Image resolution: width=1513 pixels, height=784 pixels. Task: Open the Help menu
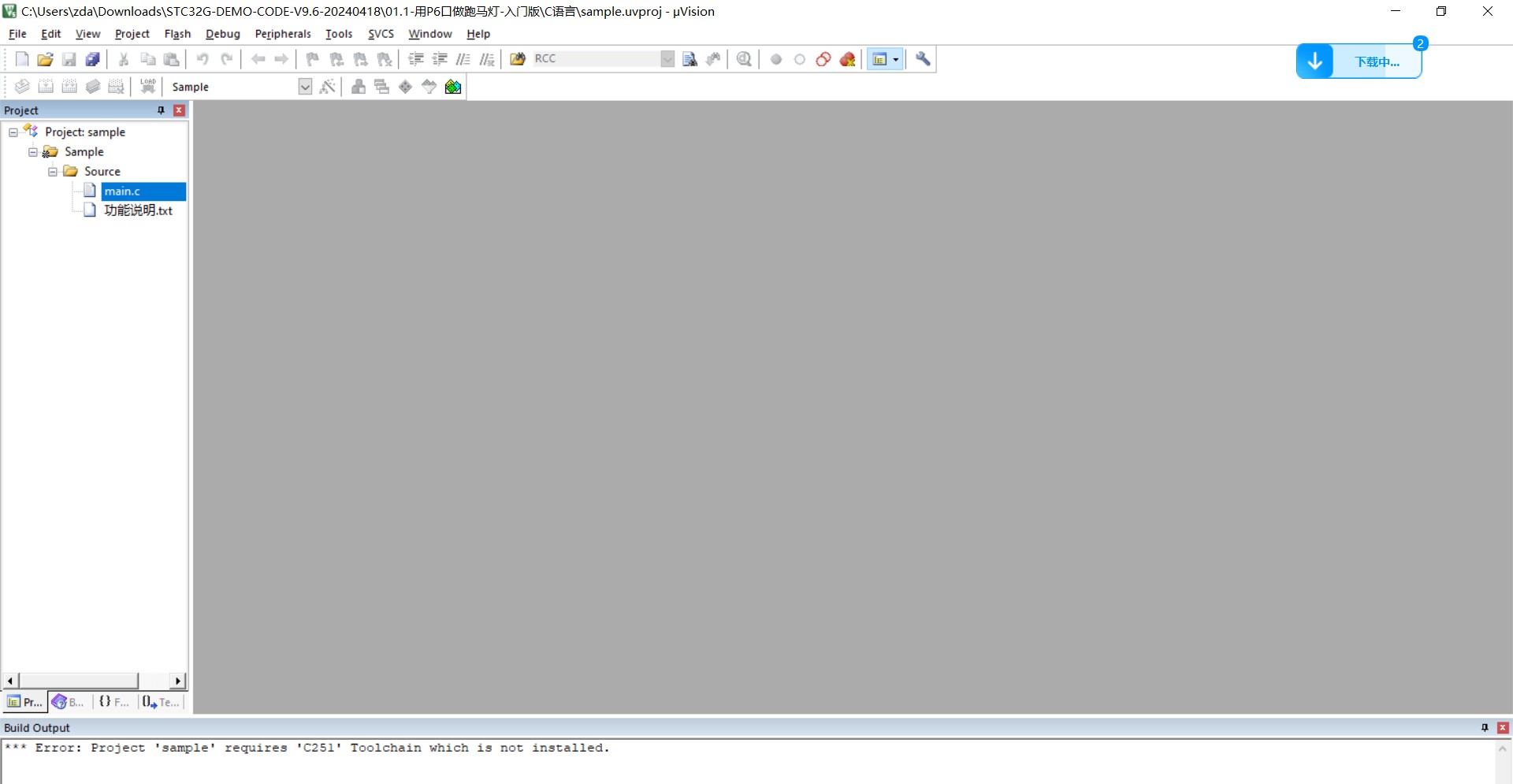[478, 34]
